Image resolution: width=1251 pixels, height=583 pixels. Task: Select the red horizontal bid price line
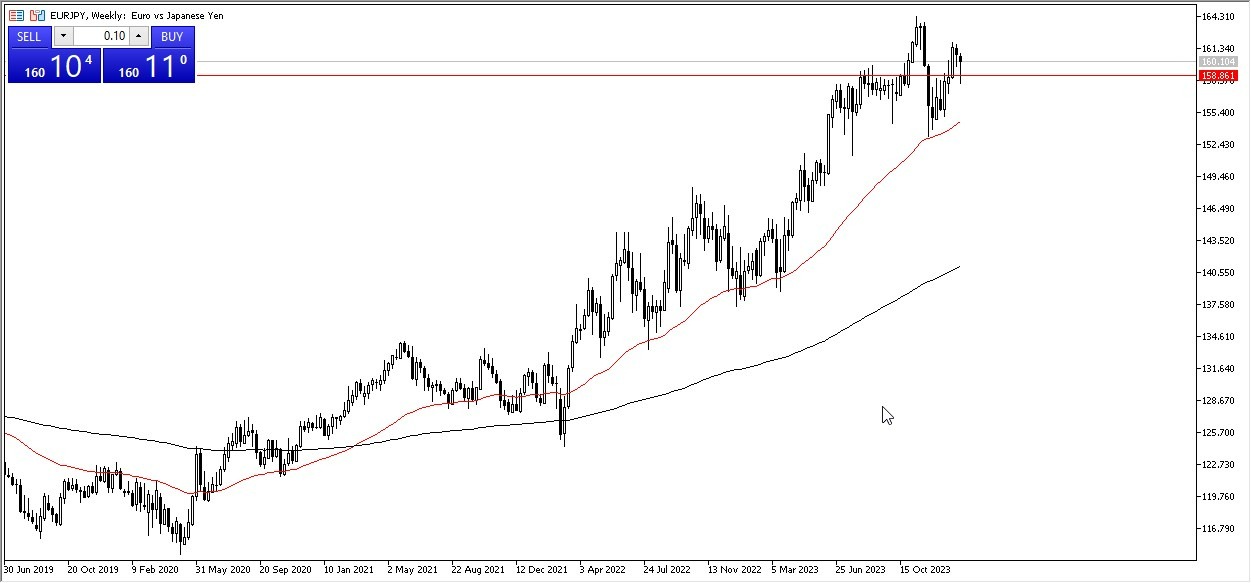[600, 75]
